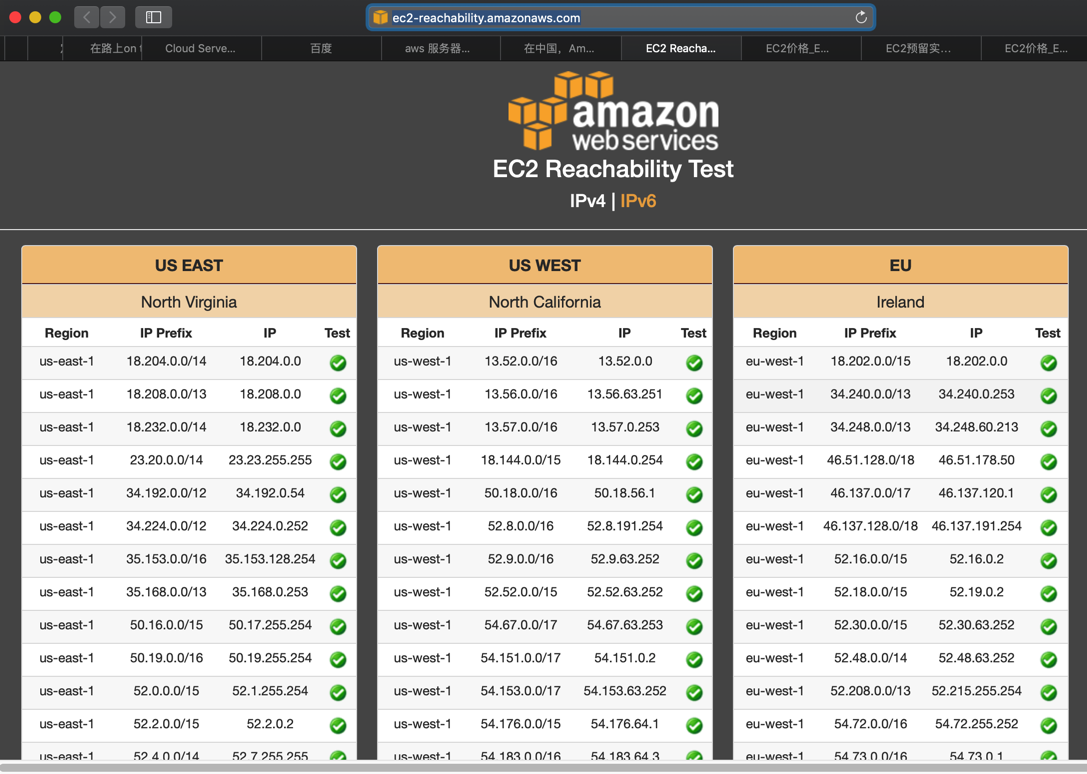
Task: Reload the page with the refresh icon
Action: [861, 17]
